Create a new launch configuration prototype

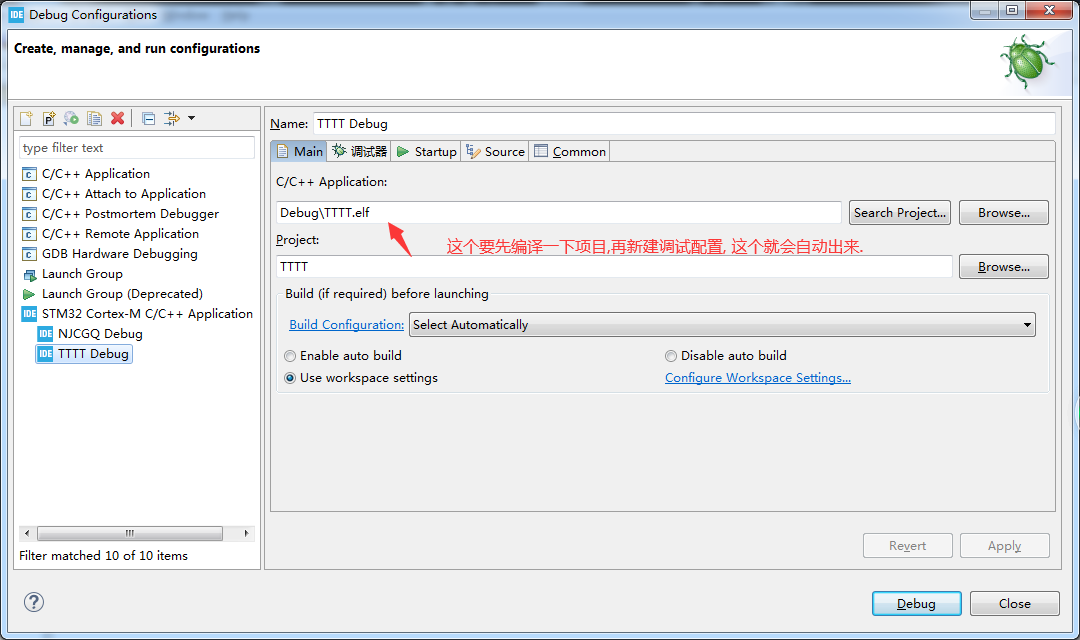tap(48, 118)
